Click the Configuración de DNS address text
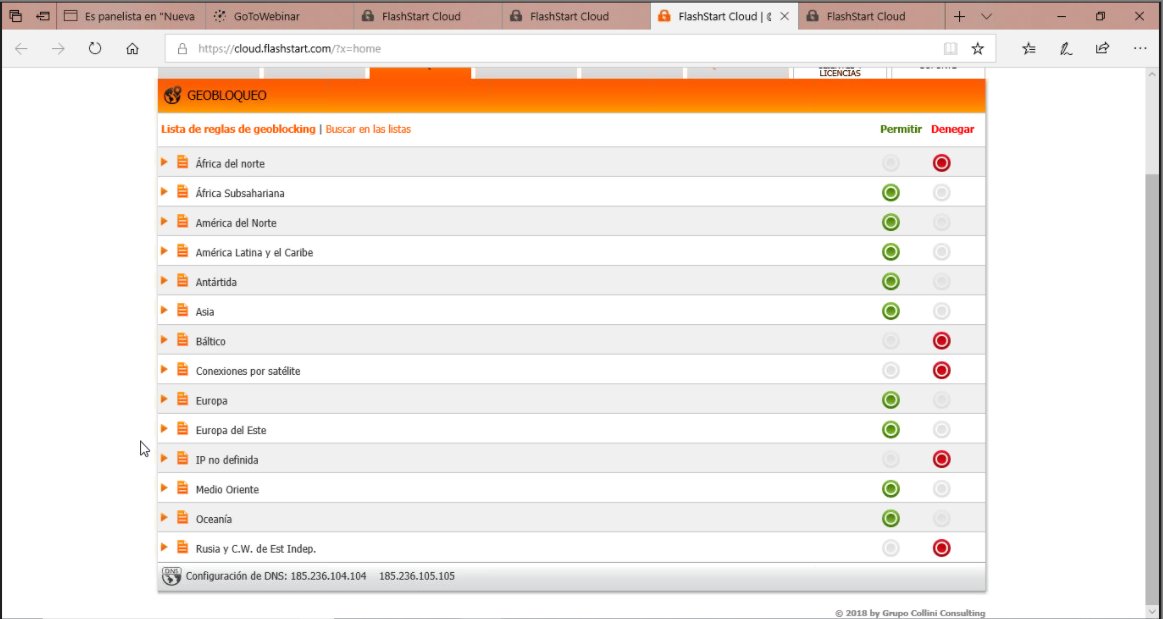The image size is (1163, 619). point(320,576)
